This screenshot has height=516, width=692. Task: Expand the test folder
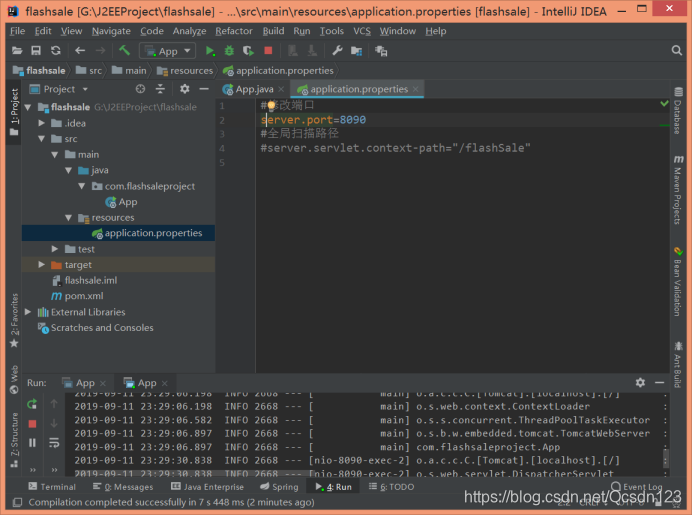[55, 249]
